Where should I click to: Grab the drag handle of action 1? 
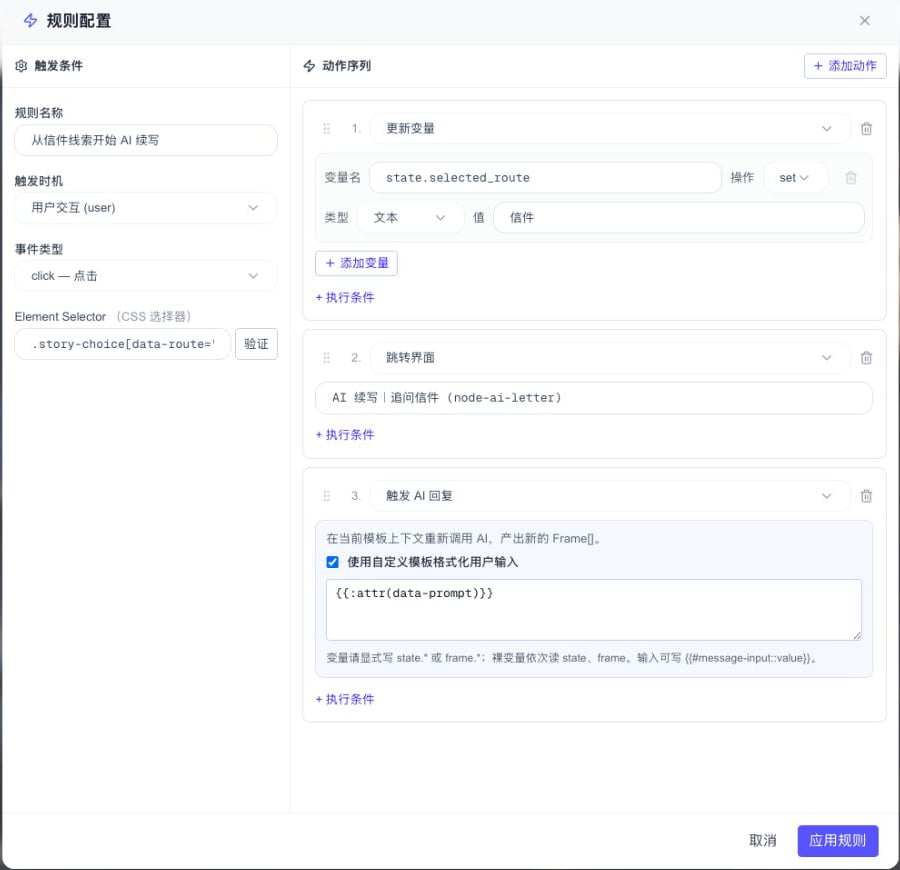click(x=327, y=129)
